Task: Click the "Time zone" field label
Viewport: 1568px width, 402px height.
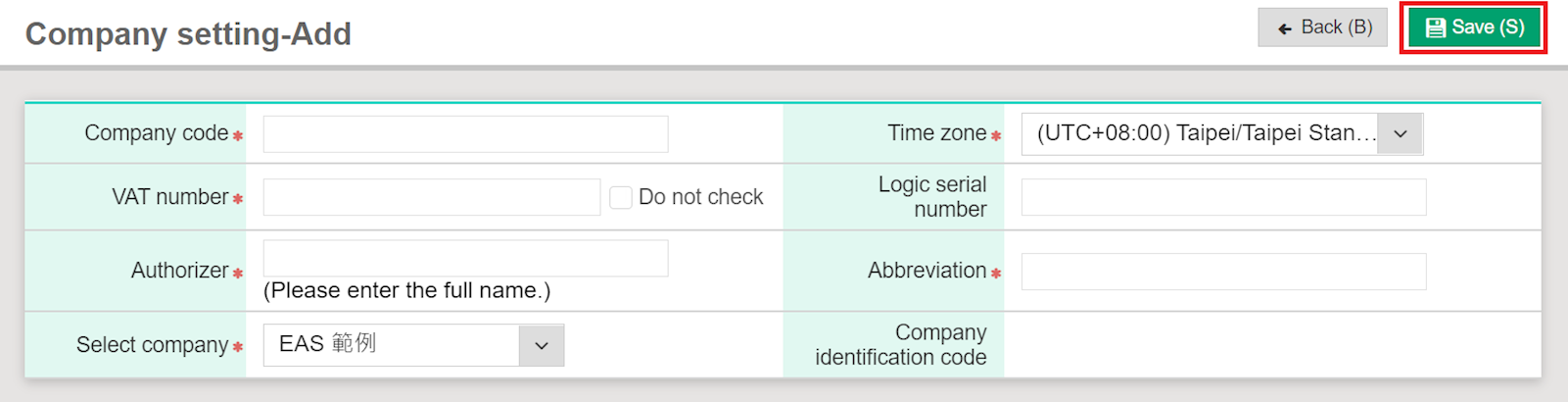Action: point(936,133)
